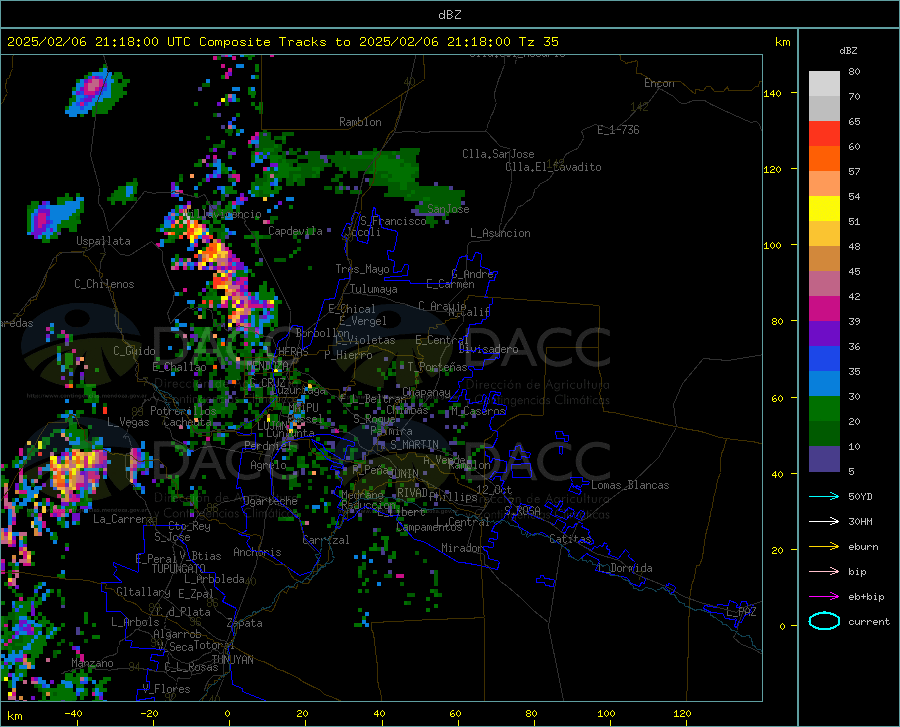This screenshot has width=900, height=727.
Task: Pick the magenta 42-39 dBZ swatch
Action: coord(824,309)
